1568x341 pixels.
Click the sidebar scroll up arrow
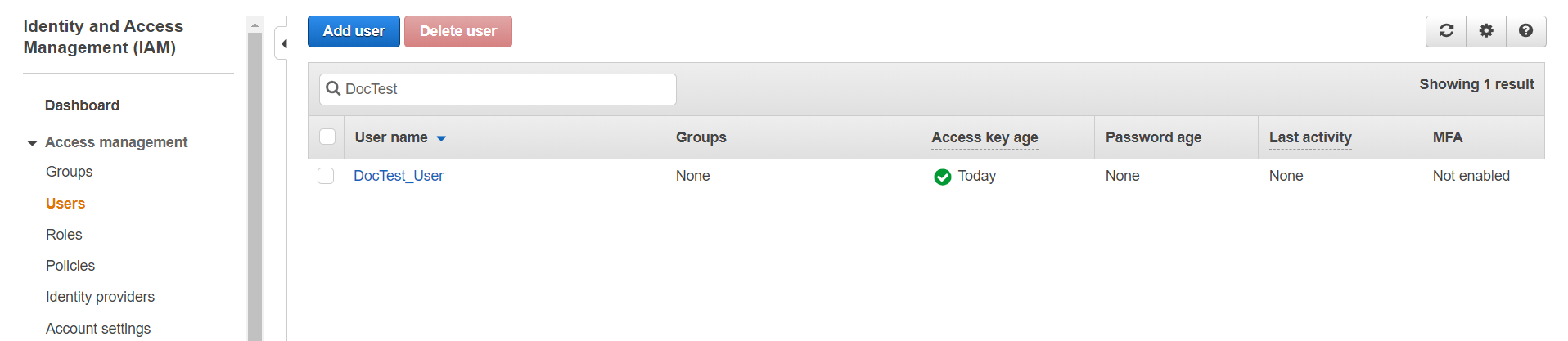pos(255,25)
